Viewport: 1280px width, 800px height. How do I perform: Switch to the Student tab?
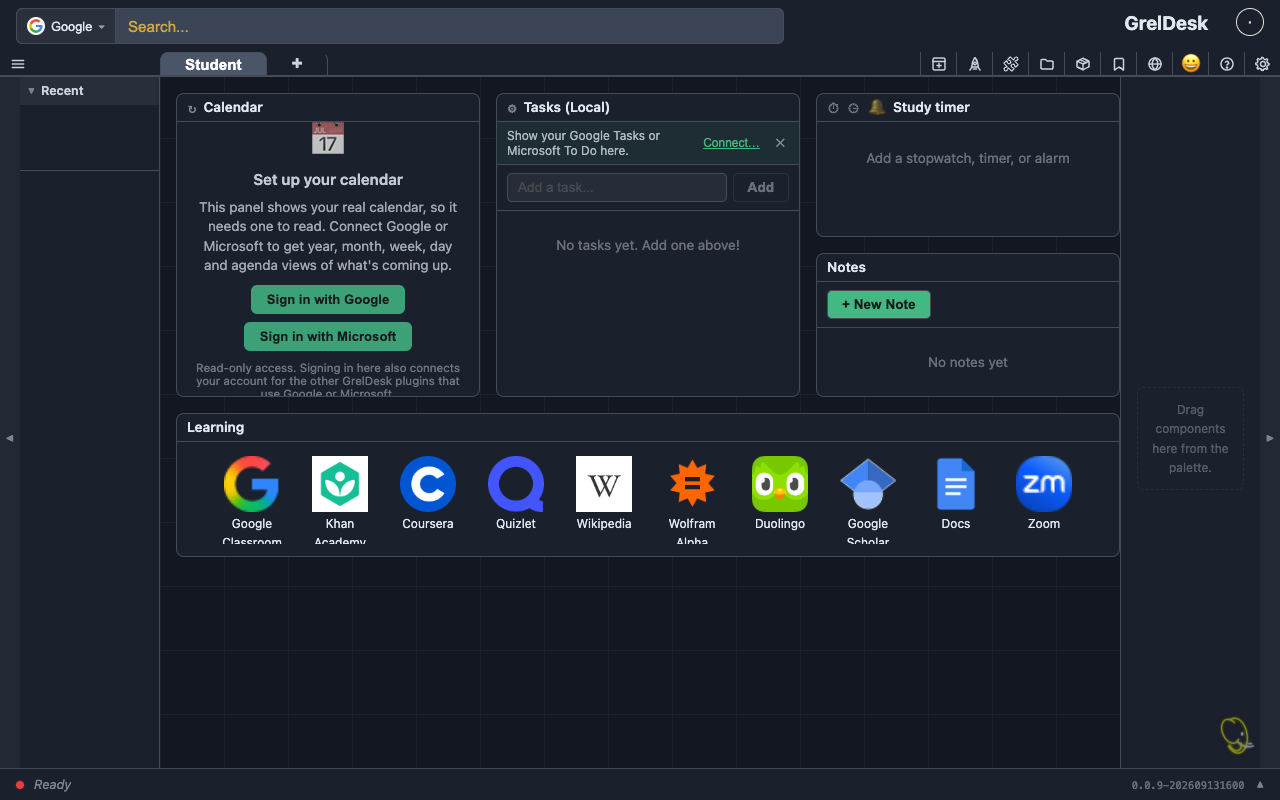click(x=213, y=64)
